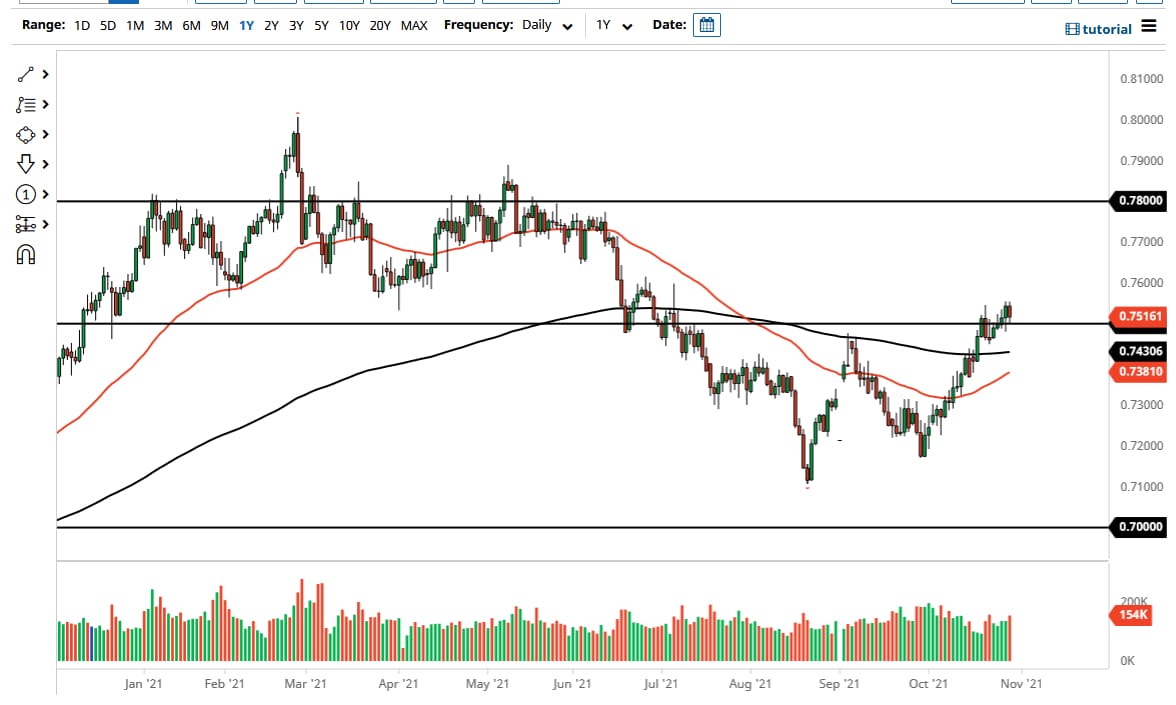Select the line drawing tool
The height and width of the screenshot is (705, 1176).
tap(26, 74)
